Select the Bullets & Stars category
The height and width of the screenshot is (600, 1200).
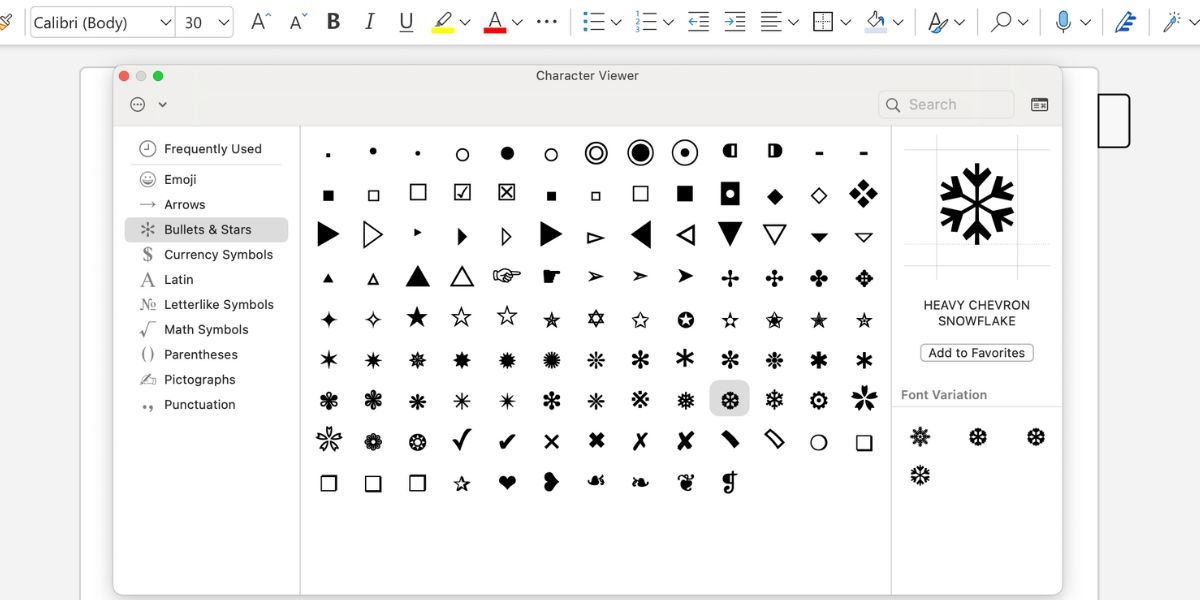point(205,229)
